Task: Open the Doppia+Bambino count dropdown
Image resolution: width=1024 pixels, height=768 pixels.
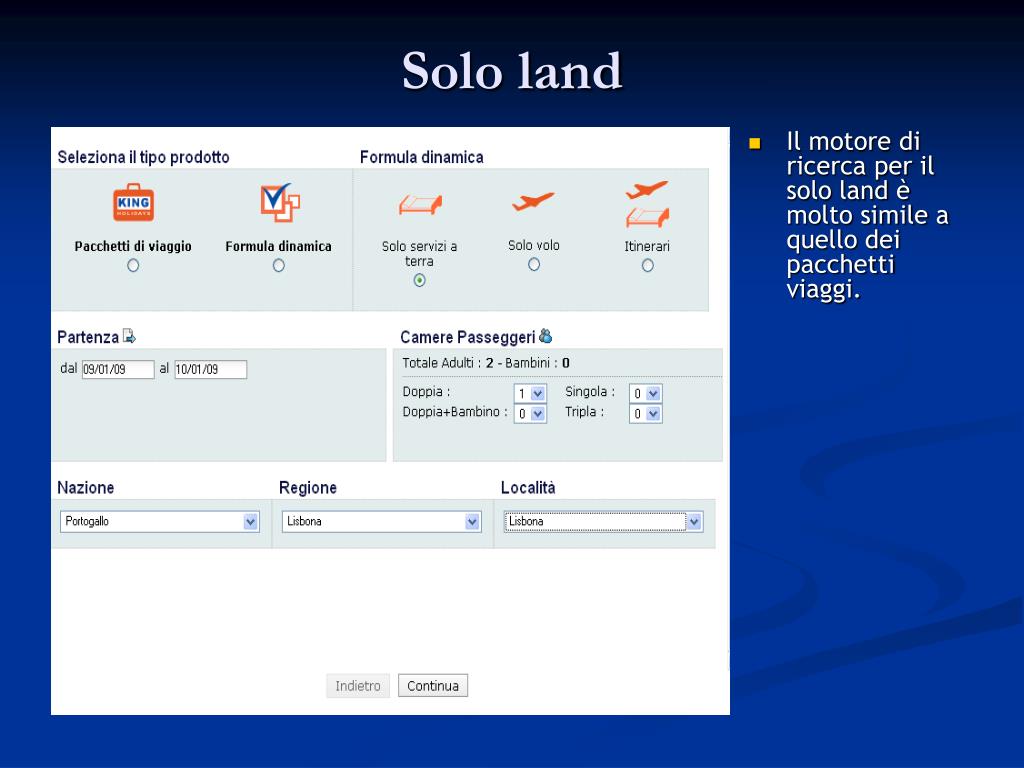Action: click(x=530, y=413)
